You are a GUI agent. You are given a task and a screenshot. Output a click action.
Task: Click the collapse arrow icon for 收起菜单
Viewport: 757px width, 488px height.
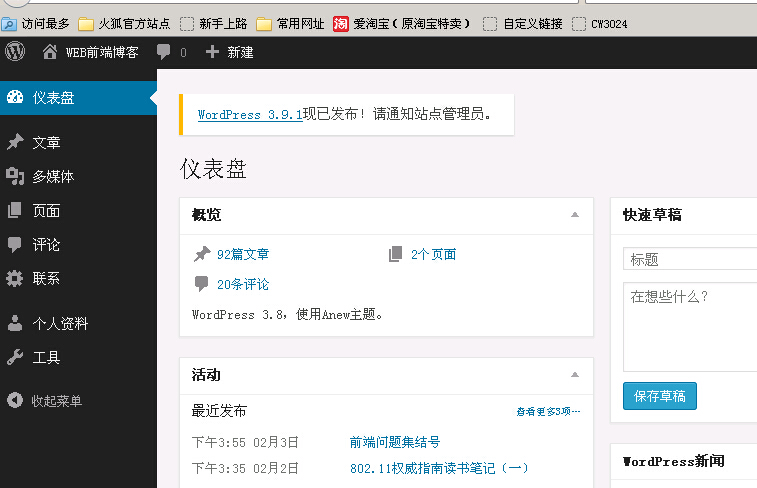tap(15, 400)
